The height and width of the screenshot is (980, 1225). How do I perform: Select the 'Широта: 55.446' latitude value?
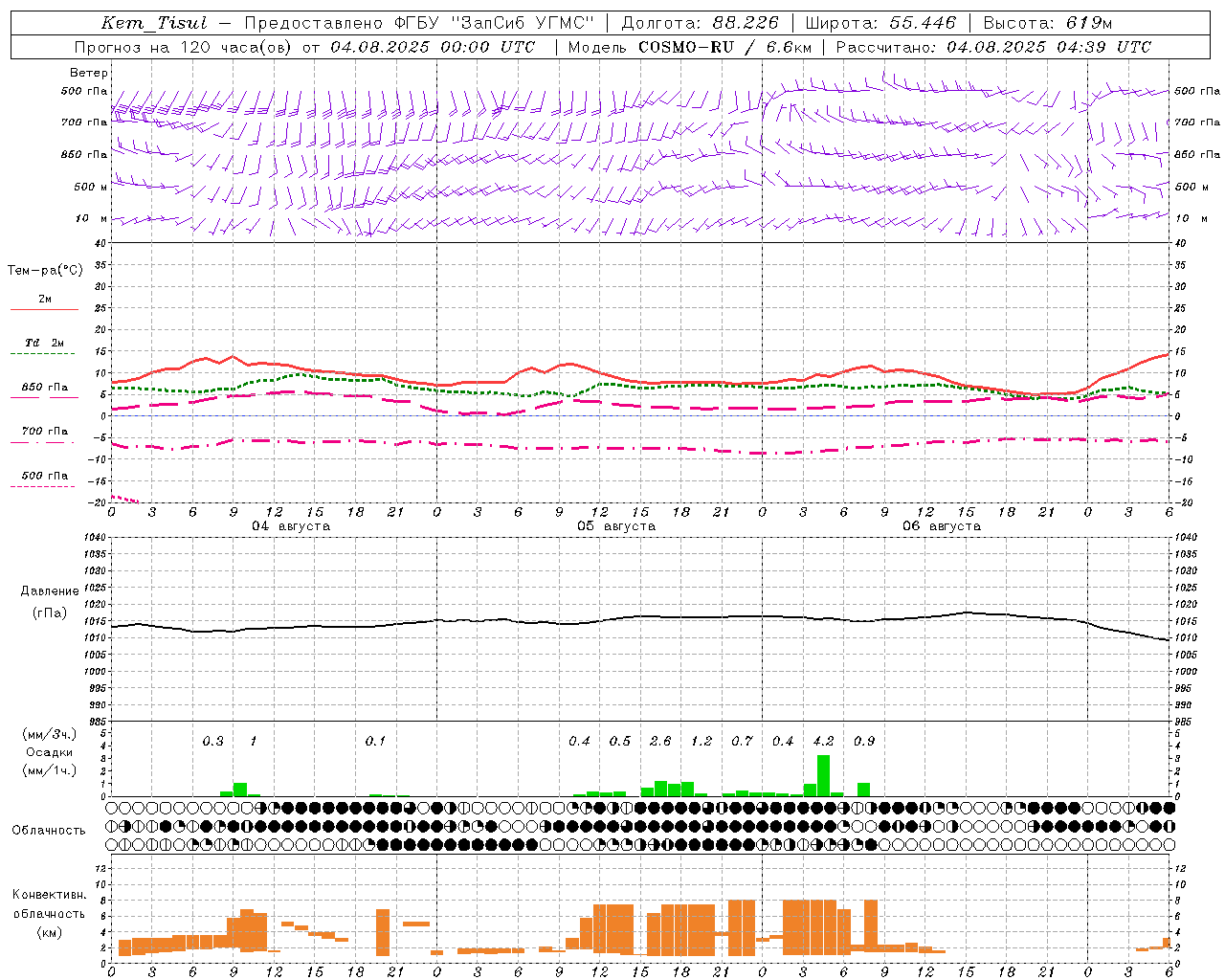880,23
